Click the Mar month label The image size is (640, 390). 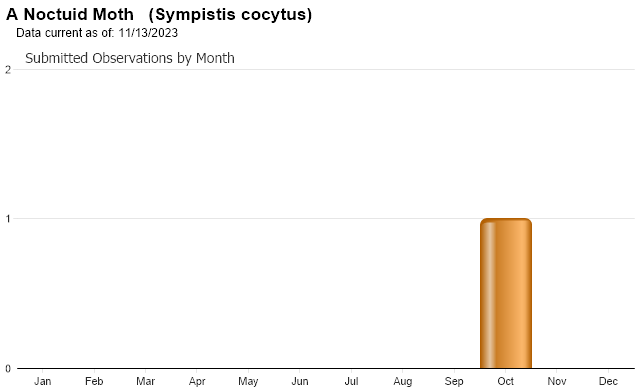coord(145,381)
